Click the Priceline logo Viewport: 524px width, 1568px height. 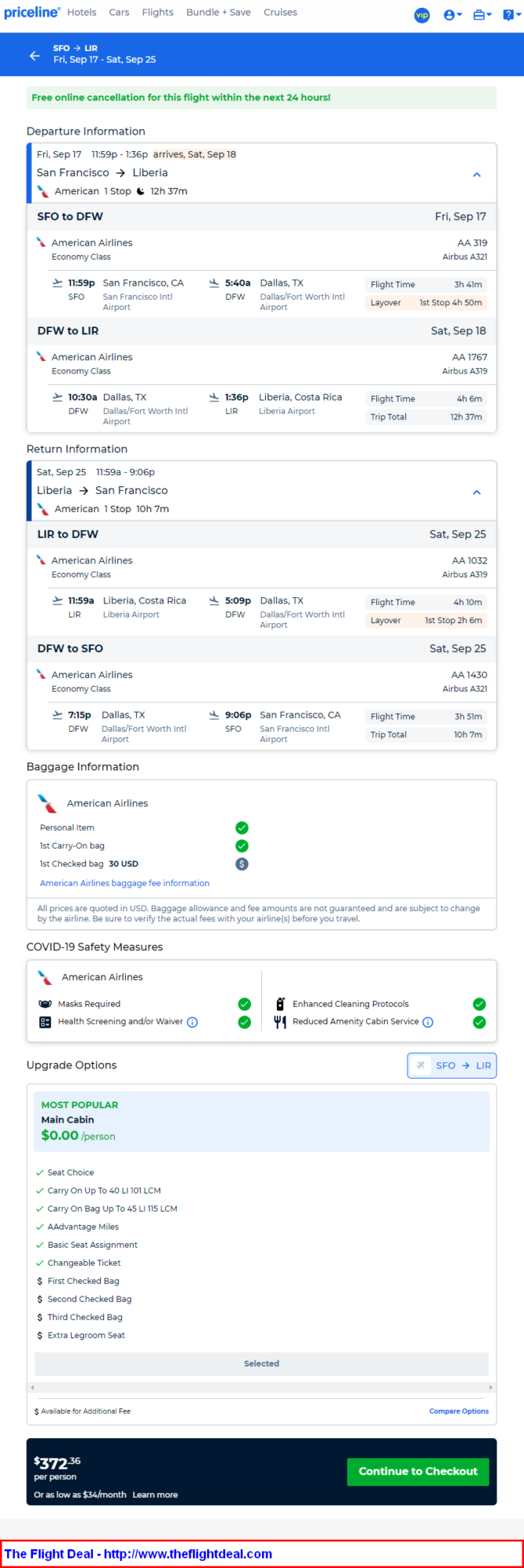point(32,13)
